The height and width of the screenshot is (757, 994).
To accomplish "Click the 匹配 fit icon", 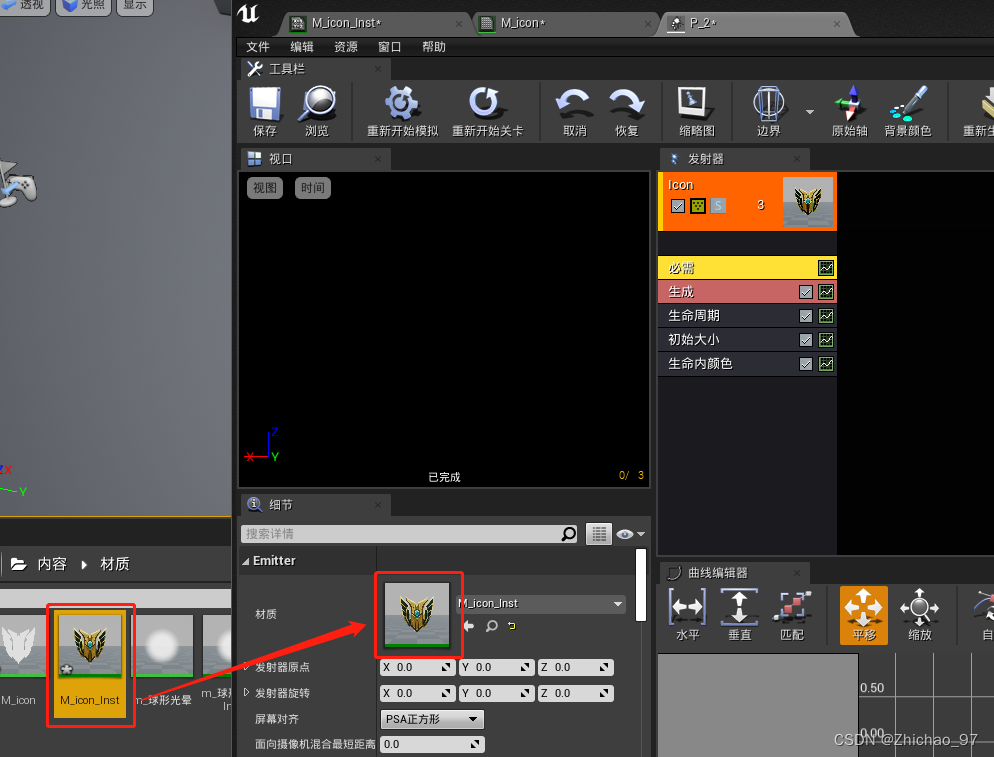I will (792, 614).
